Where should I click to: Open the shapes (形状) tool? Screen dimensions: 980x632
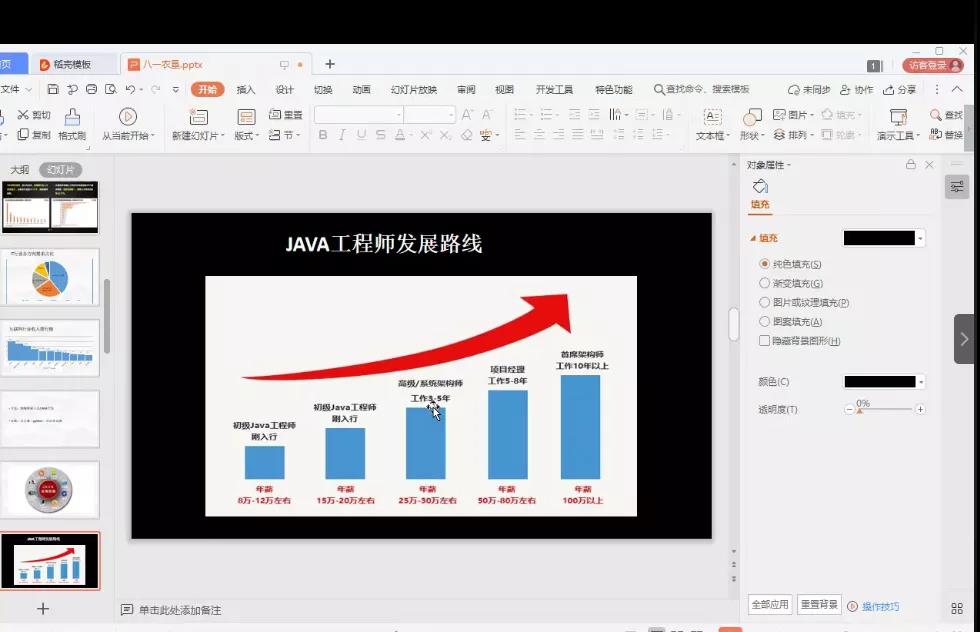click(x=752, y=117)
